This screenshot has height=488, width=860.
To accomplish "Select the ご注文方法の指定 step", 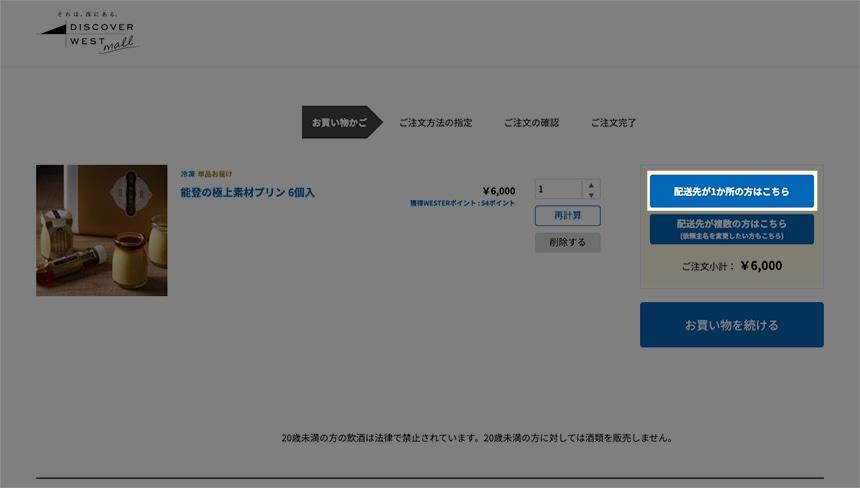I will point(435,123).
